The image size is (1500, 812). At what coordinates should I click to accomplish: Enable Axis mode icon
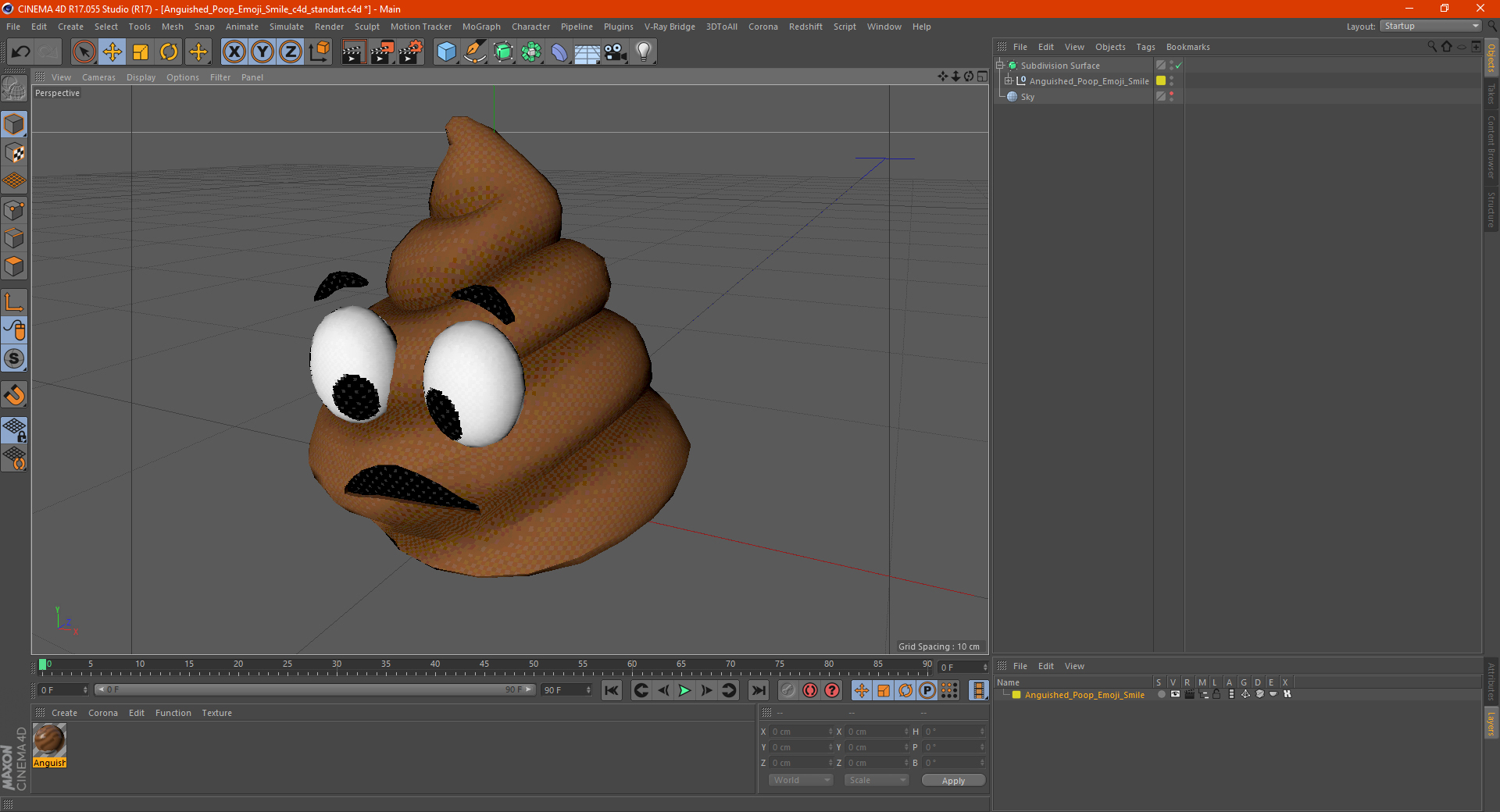point(14,302)
